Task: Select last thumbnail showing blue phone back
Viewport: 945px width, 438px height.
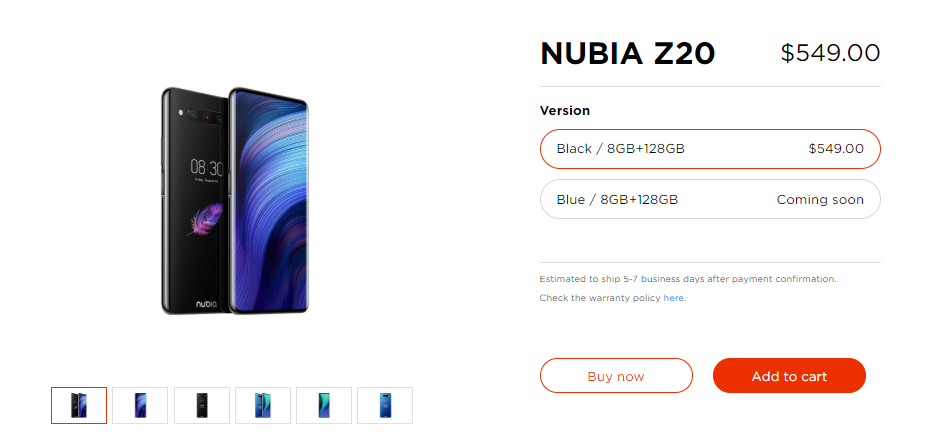Action: pos(385,405)
